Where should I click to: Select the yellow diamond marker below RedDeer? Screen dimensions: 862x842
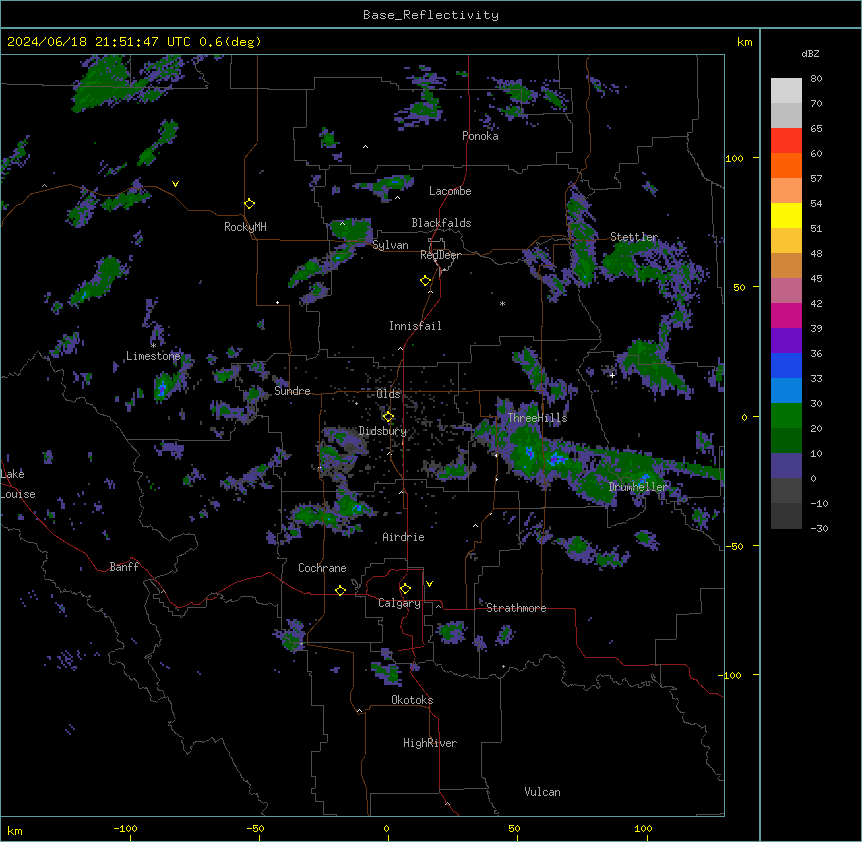pyautogui.click(x=425, y=281)
